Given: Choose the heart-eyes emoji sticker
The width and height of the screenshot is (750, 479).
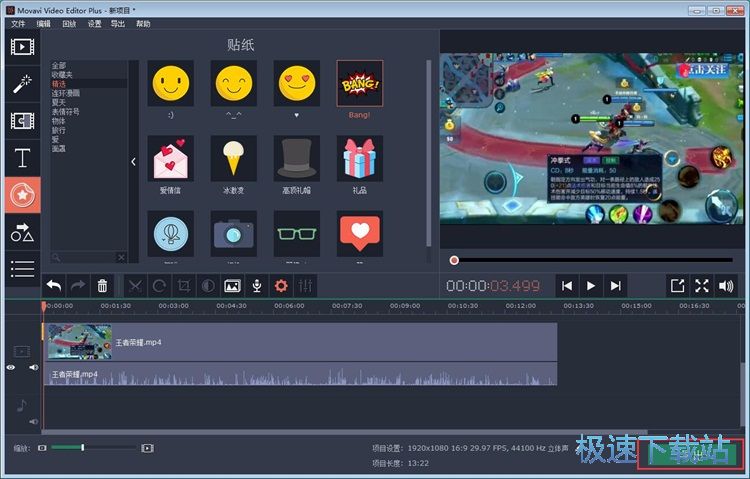Looking at the screenshot, I should (x=297, y=83).
